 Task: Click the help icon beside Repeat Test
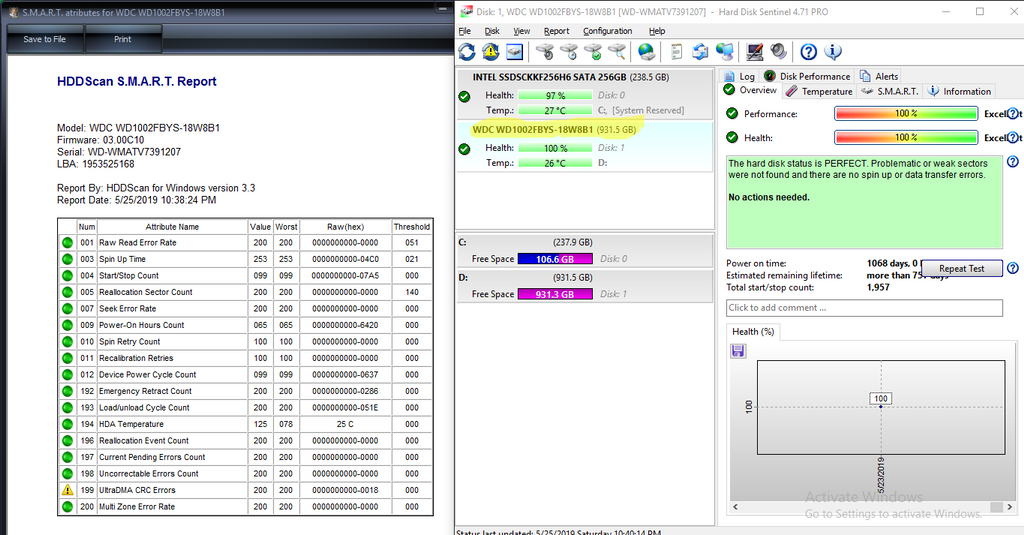[x=1012, y=268]
